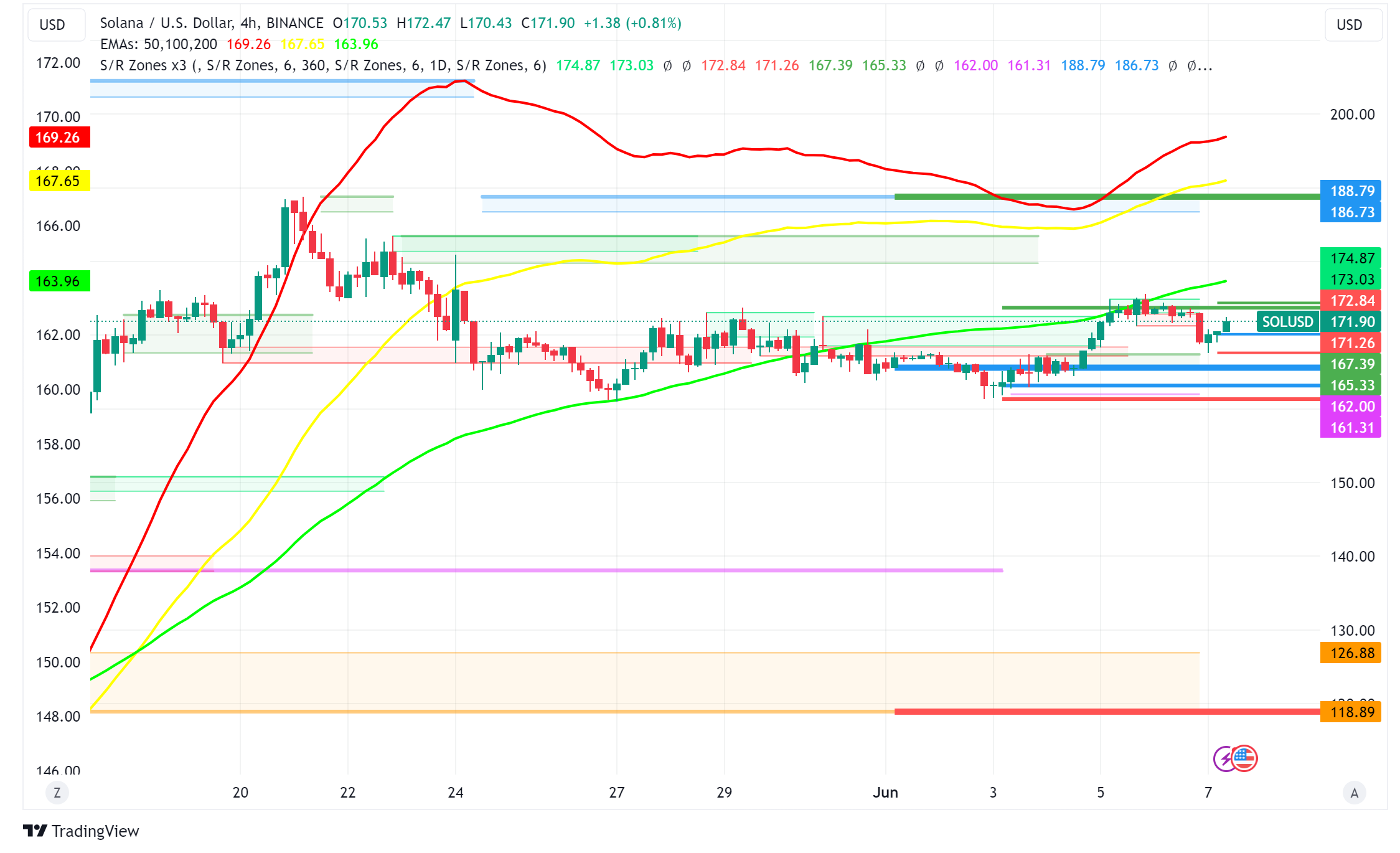Click the blue 188.79 zone label
Screen dimensions: 1400x853
(1351, 191)
